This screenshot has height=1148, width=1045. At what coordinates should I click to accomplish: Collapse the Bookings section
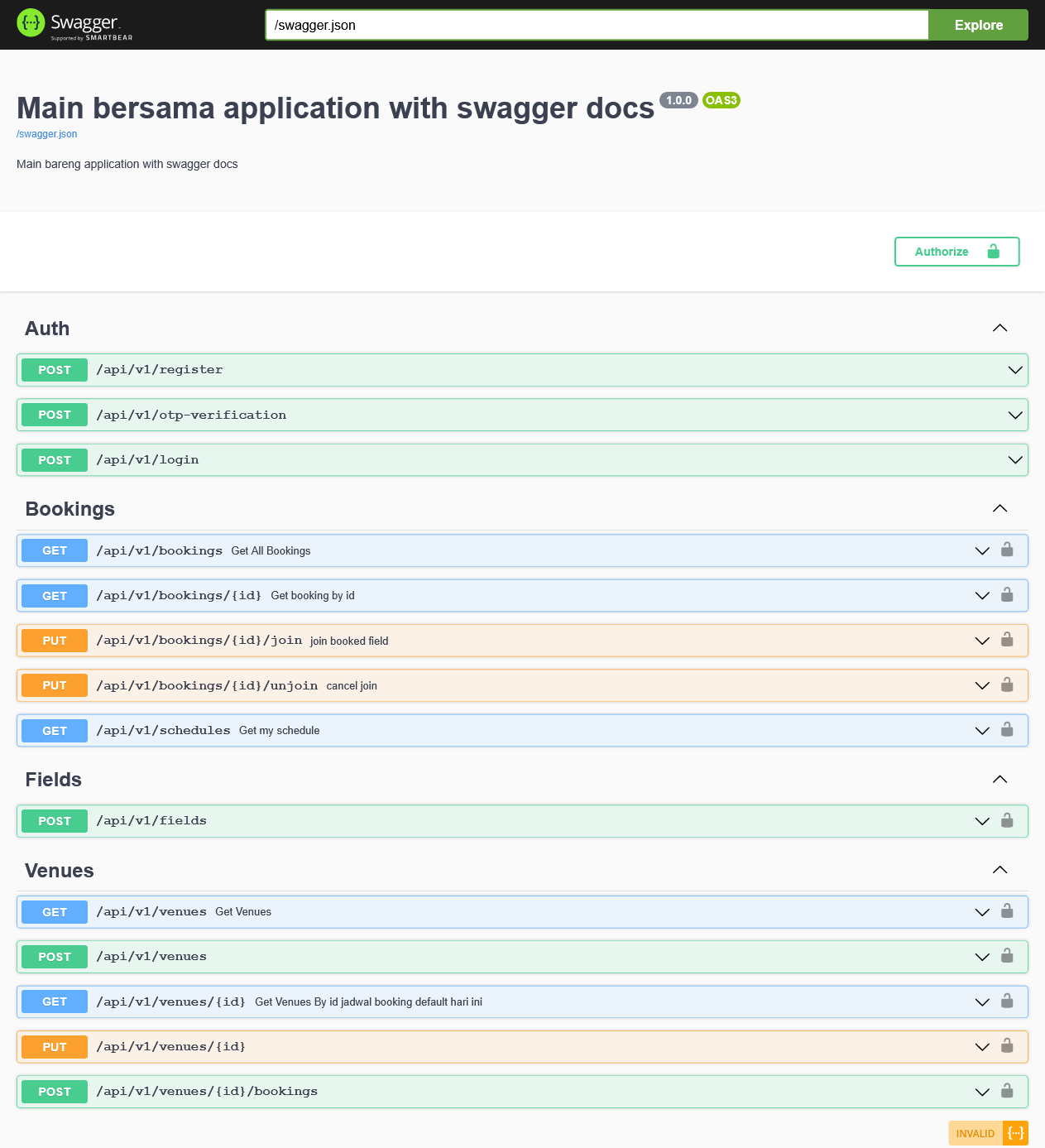coord(999,508)
